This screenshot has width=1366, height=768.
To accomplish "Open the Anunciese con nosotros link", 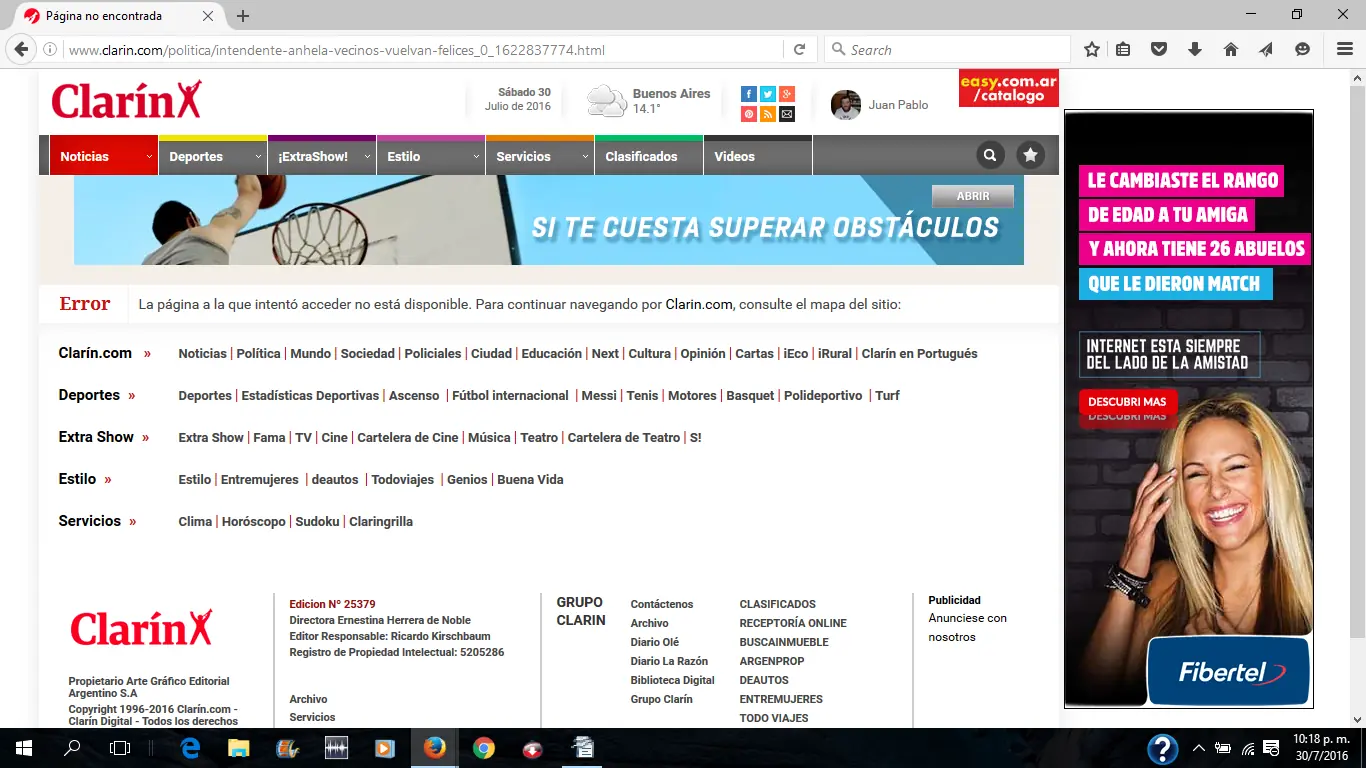I will pos(968,627).
